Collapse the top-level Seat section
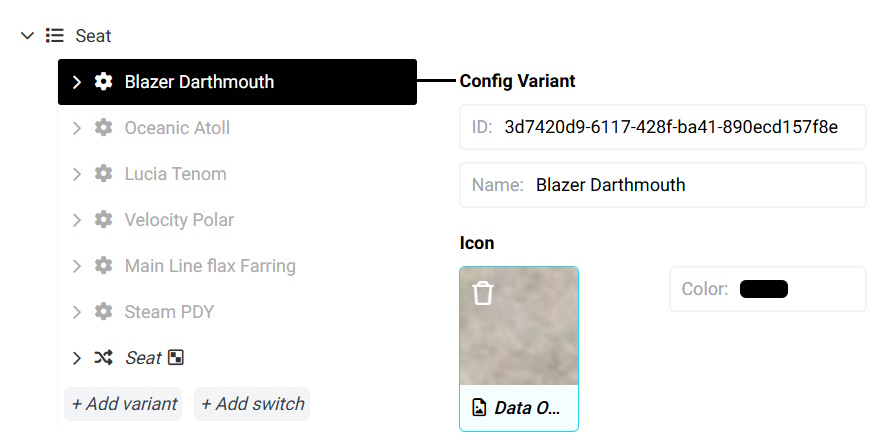 (x=27, y=36)
